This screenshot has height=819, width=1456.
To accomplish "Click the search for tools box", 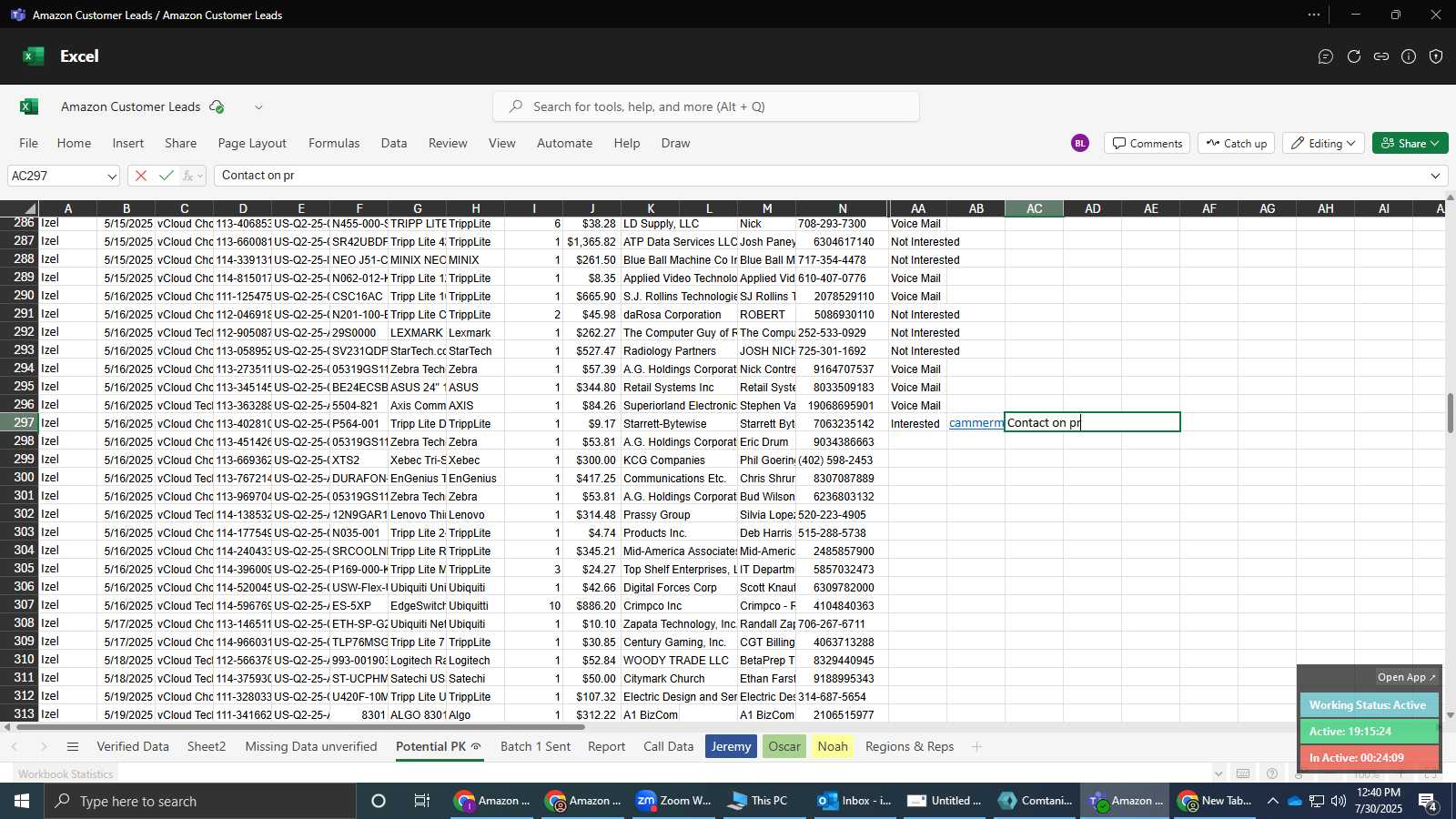I will tap(706, 106).
